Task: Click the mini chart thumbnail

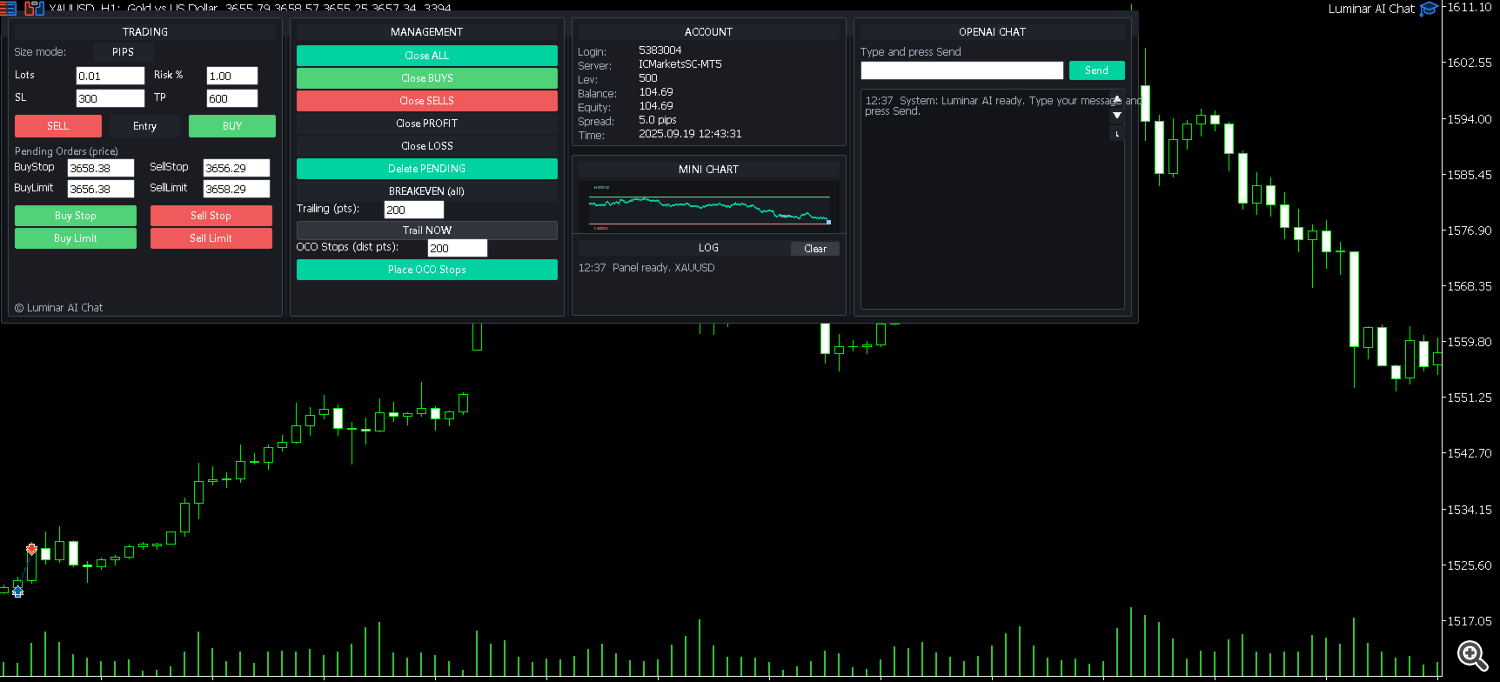Action: click(709, 207)
